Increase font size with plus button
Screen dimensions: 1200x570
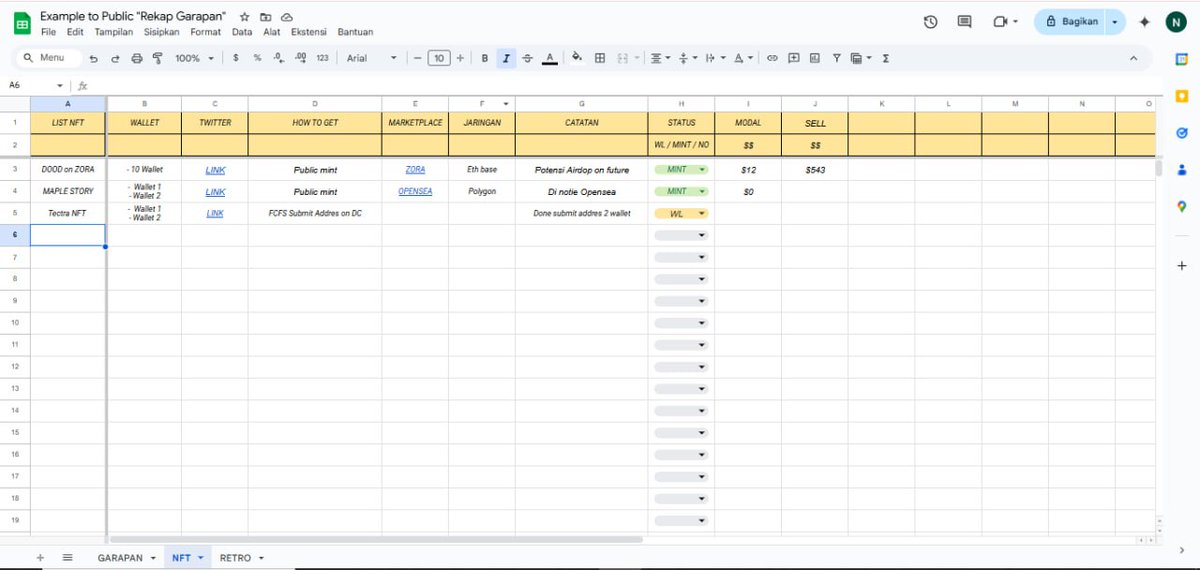pos(460,59)
